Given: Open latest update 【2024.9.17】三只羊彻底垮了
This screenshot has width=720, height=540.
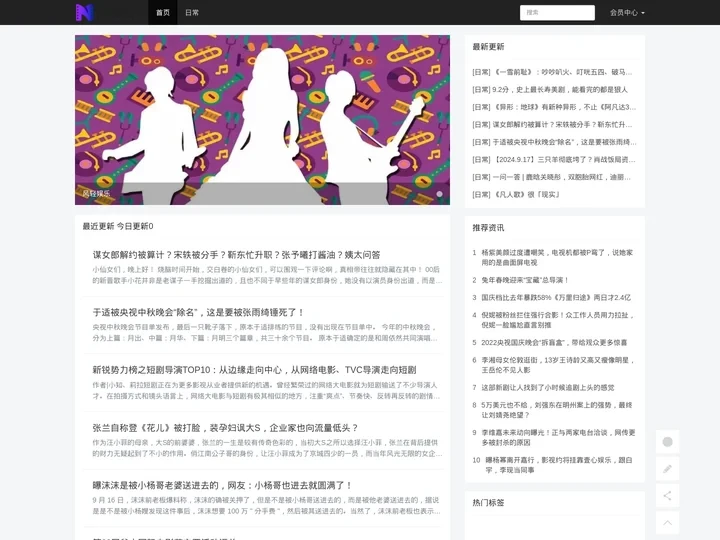Looking at the screenshot, I should pos(554,159).
